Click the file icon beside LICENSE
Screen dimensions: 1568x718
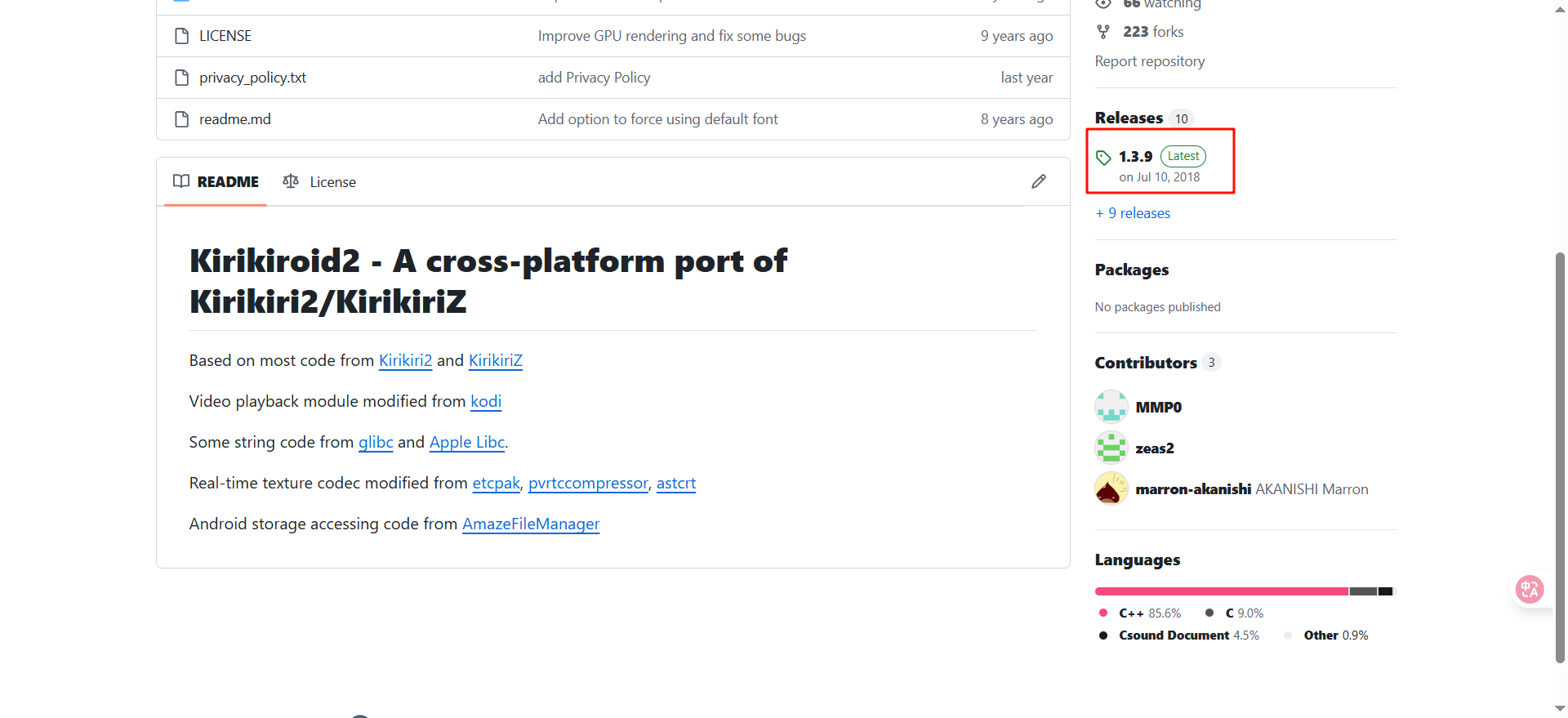click(x=181, y=36)
